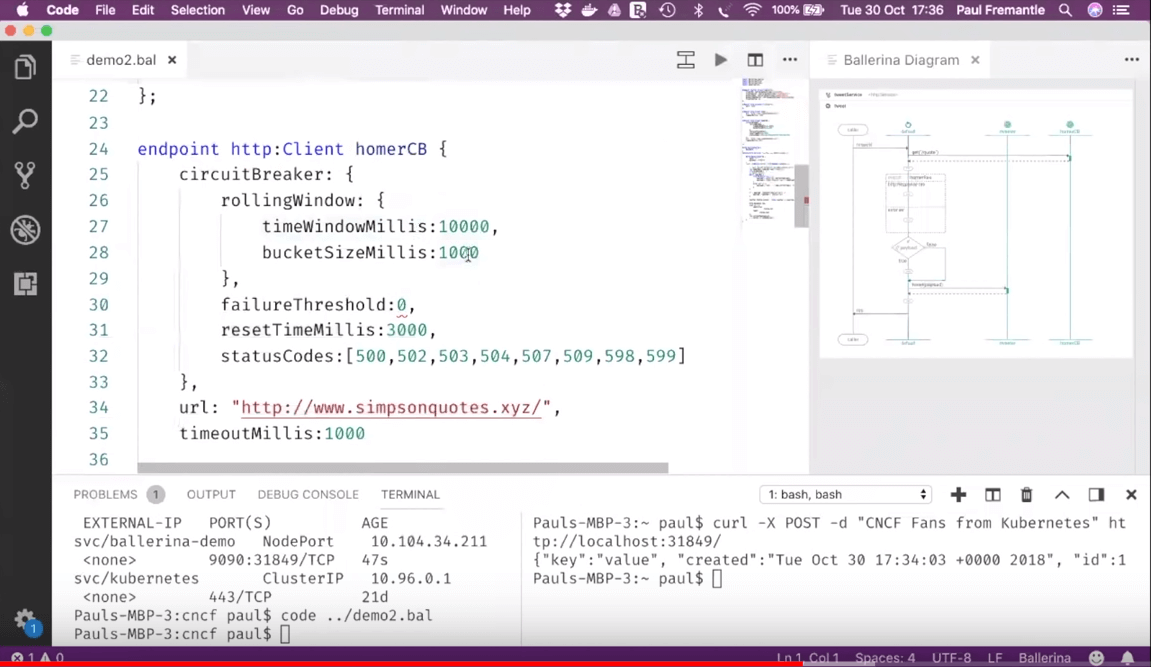The image size is (1151, 667).
Task: Open the Search view in activity bar
Action: coord(25,121)
